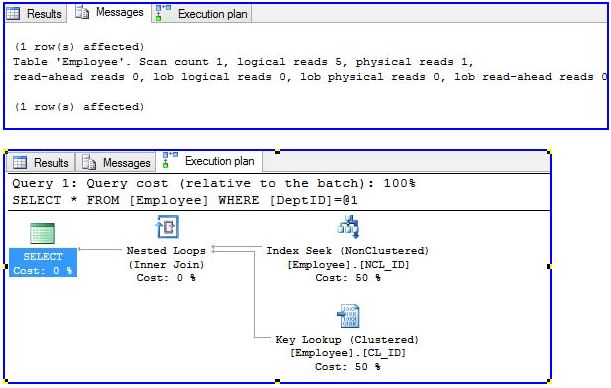Click the '(Inner Join)' text under Nested Loops
The height and width of the screenshot is (388, 611).
tap(166, 265)
